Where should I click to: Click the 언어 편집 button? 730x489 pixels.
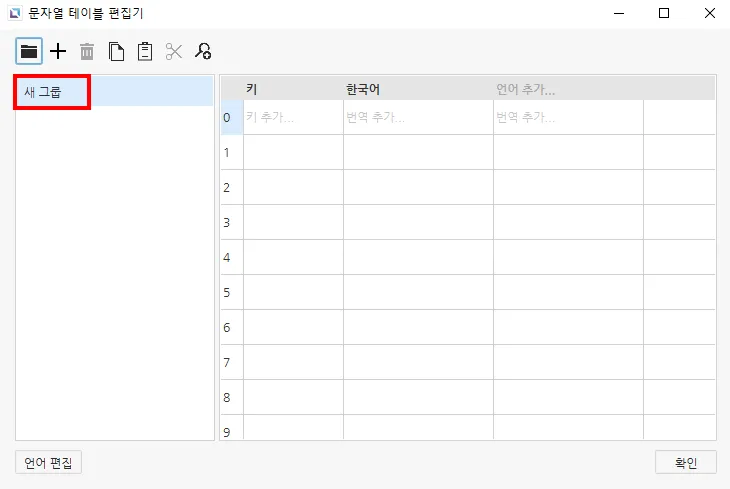(49, 462)
